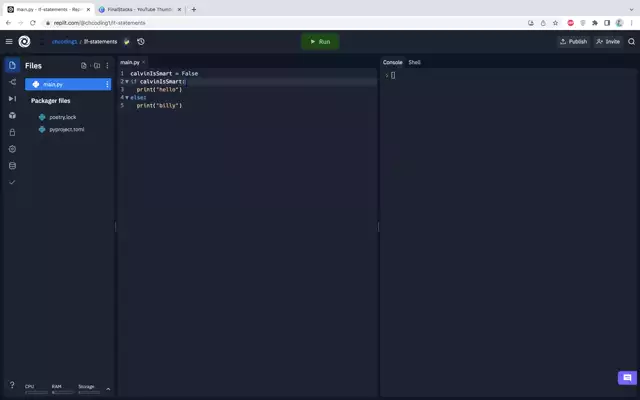The image size is (640, 400).
Task: Open the version control sidebar icon
Action: tap(12, 82)
